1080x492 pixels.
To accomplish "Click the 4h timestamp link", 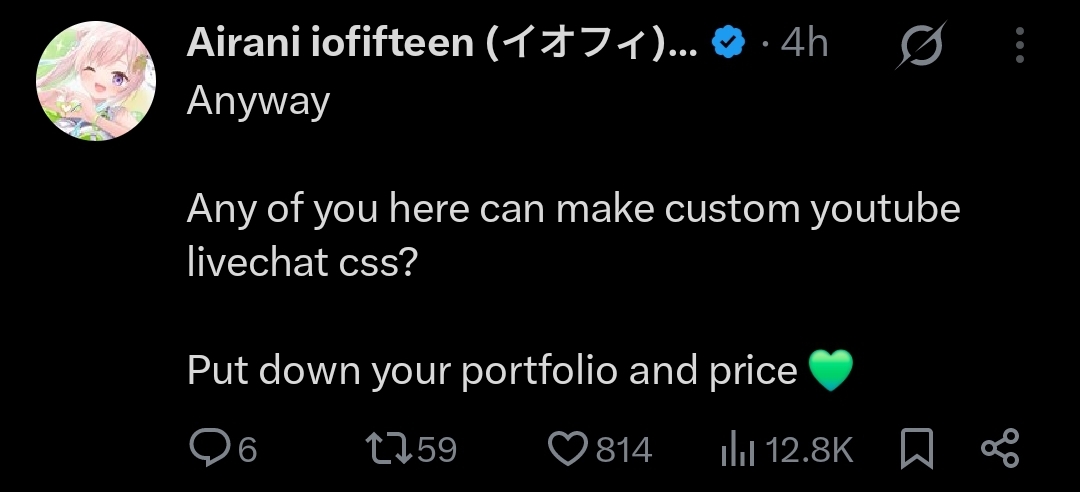I will pos(805,44).
